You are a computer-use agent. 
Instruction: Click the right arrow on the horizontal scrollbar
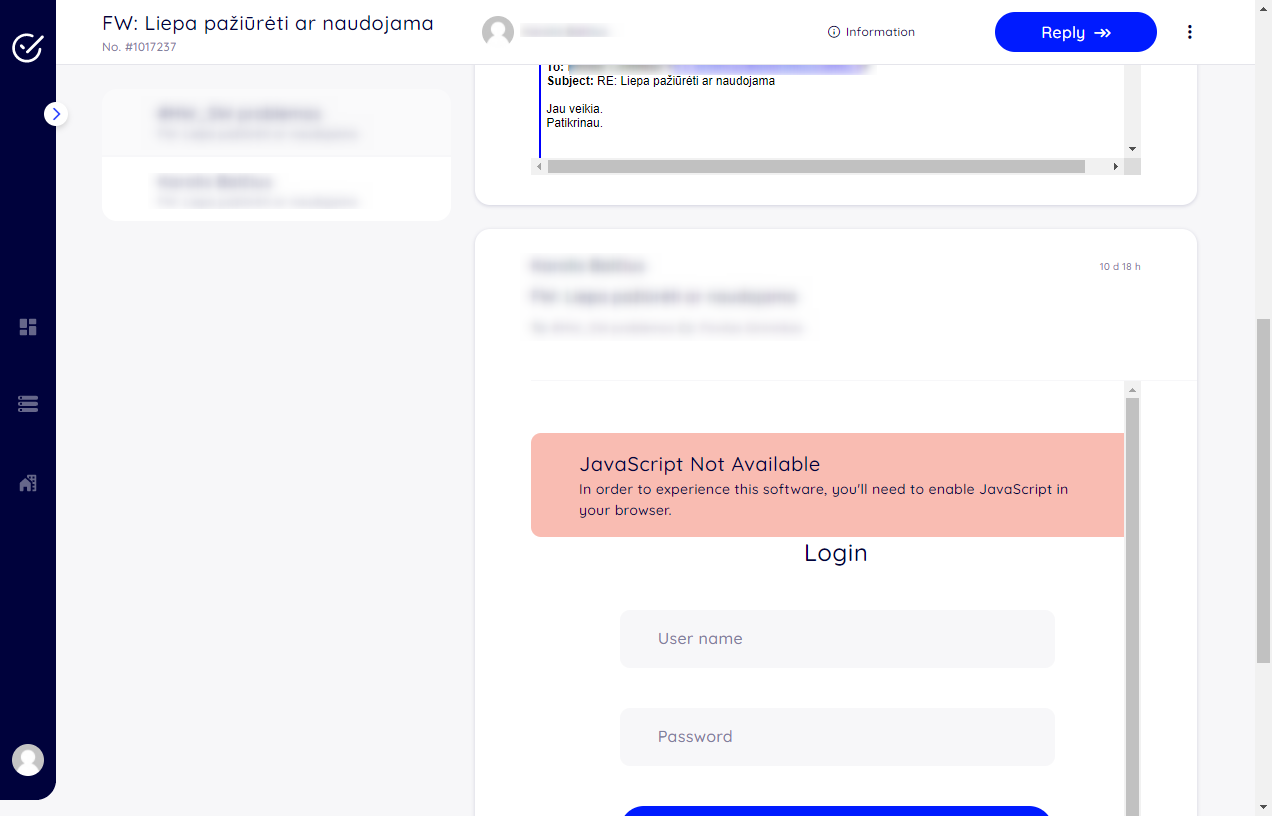click(x=1116, y=166)
